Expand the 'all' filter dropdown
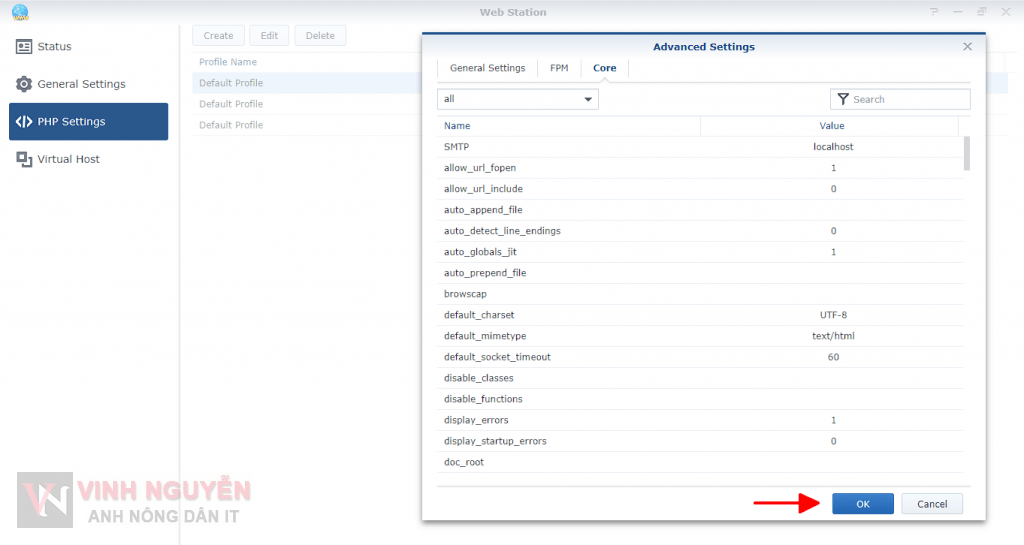 [x=588, y=99]
